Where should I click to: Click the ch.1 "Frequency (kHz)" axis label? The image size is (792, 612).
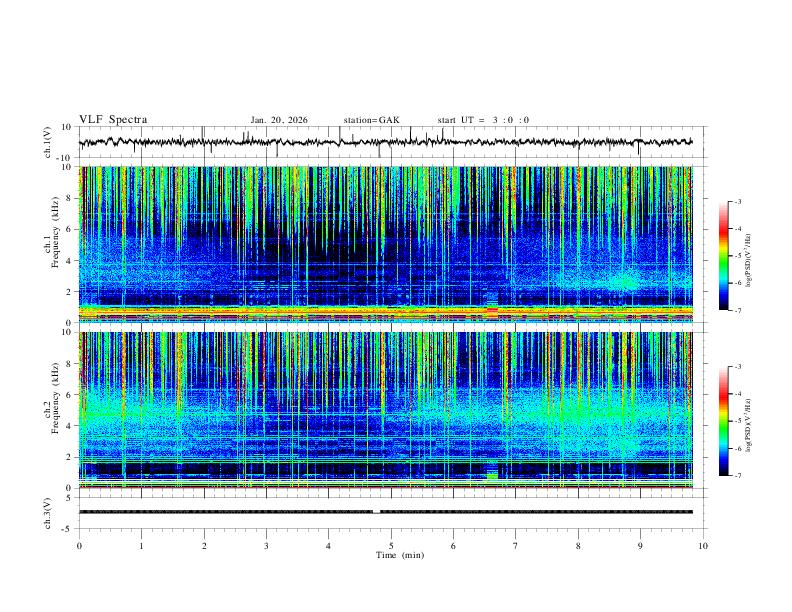[55, 233]
